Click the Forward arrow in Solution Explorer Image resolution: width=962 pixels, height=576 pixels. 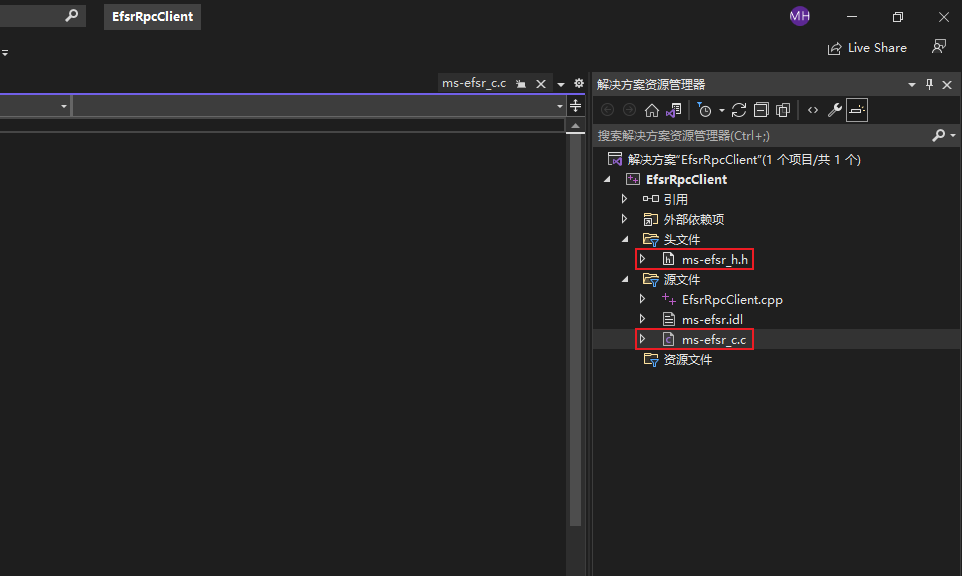click(629, 110)
